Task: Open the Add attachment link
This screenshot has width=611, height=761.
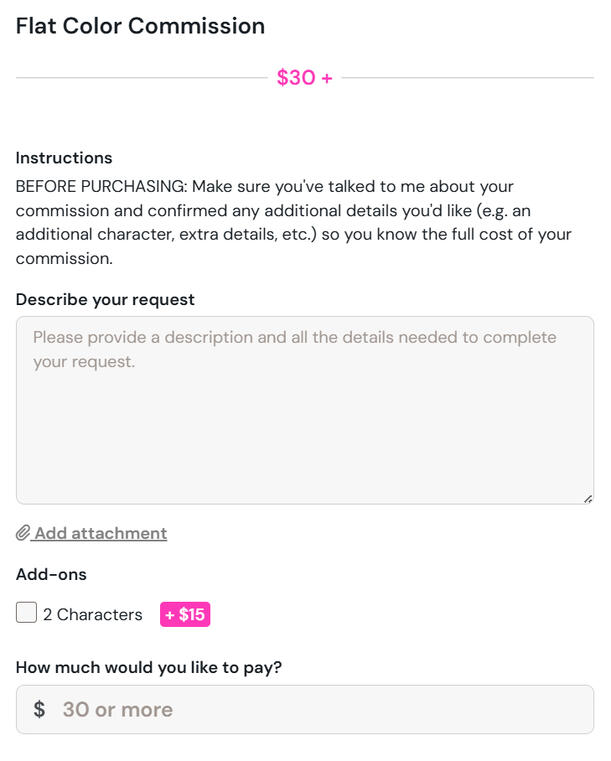Action: (x=100, y=534)
